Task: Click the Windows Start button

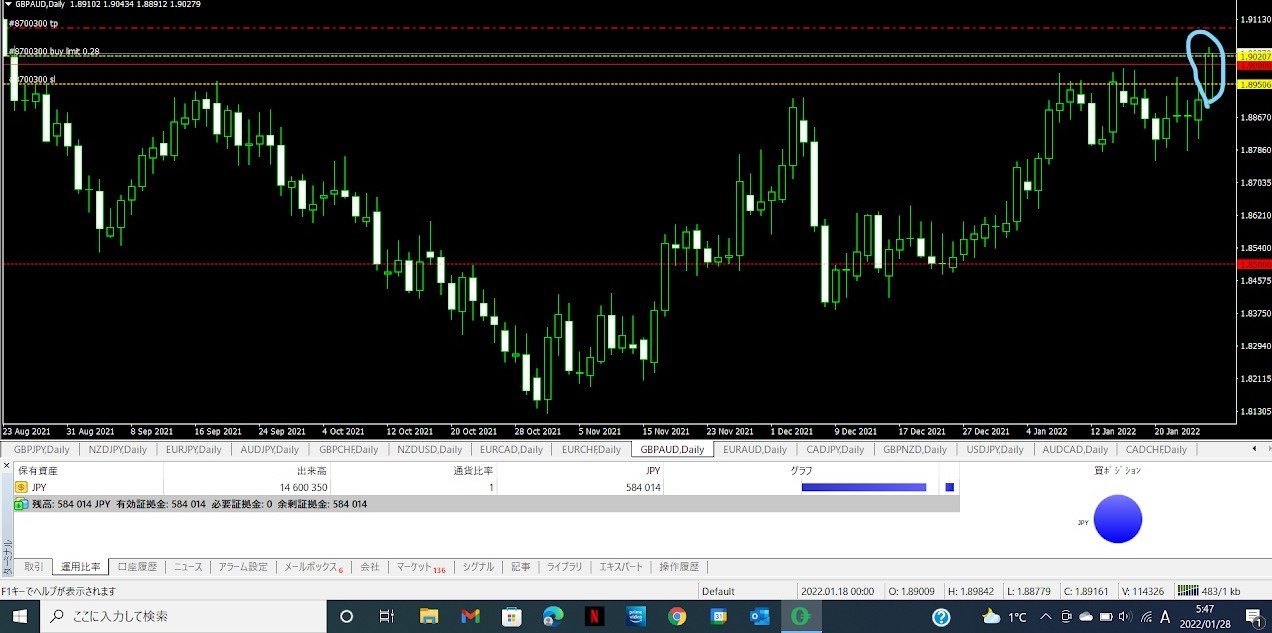Action: coord(20,616)
